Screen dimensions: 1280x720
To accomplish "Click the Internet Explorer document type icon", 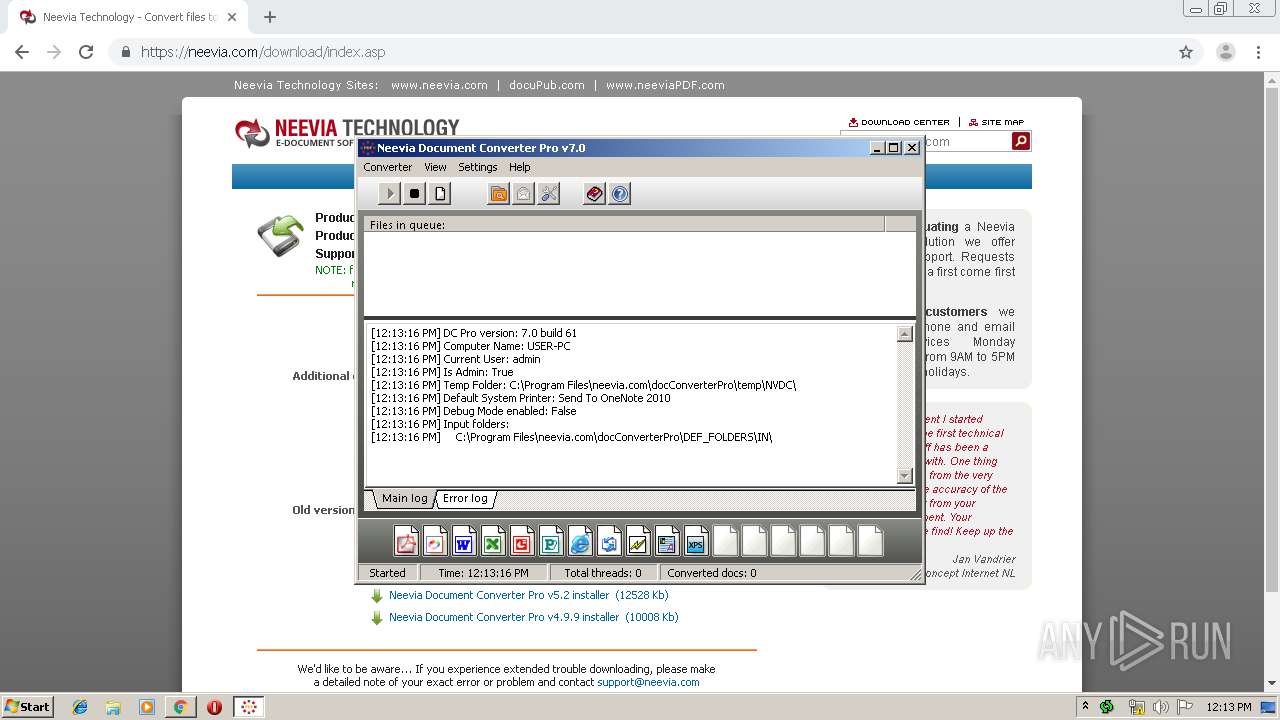I will pyautogui.click(x=580, y=541).
